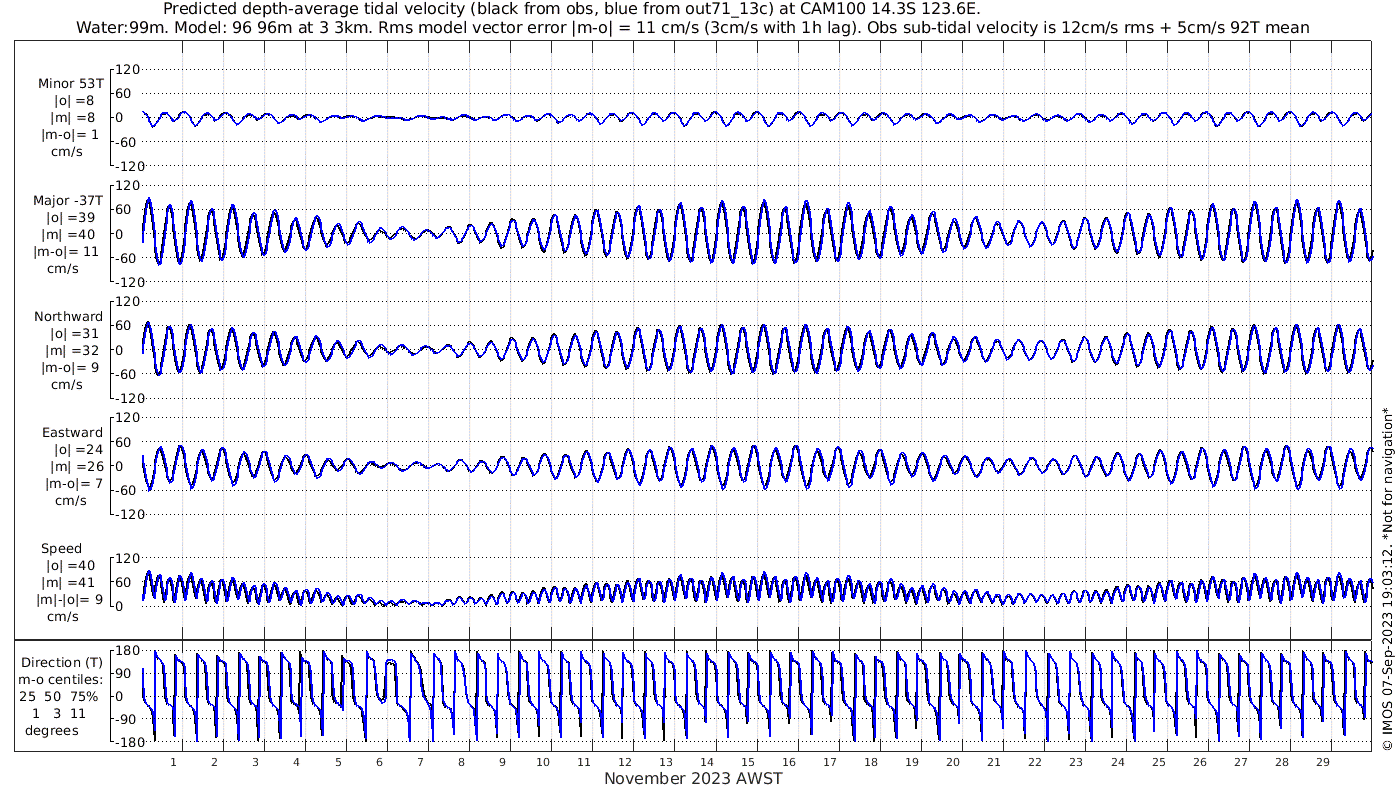Select the "Eastward" panel label
The height and width of the screenshot is (800, 1400).
(72, 433)
